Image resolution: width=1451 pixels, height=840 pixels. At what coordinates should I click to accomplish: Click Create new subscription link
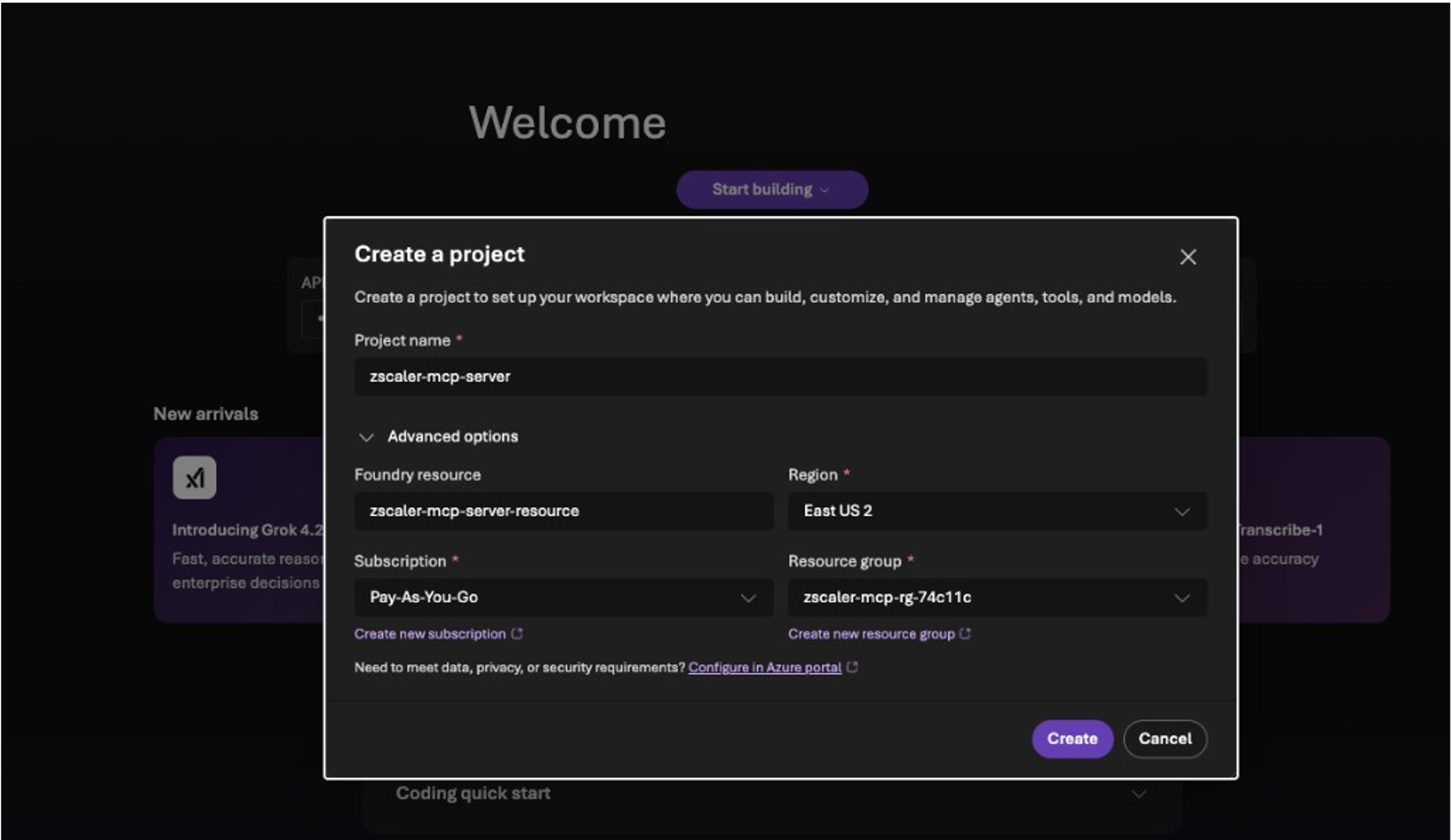coord(430,634)
